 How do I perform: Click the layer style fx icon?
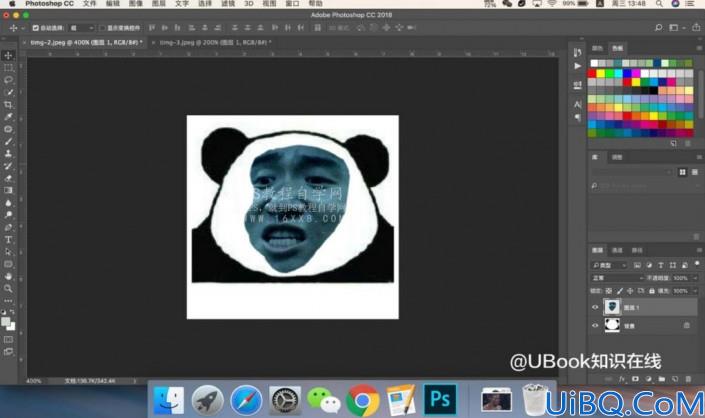[x=622, y=379]
